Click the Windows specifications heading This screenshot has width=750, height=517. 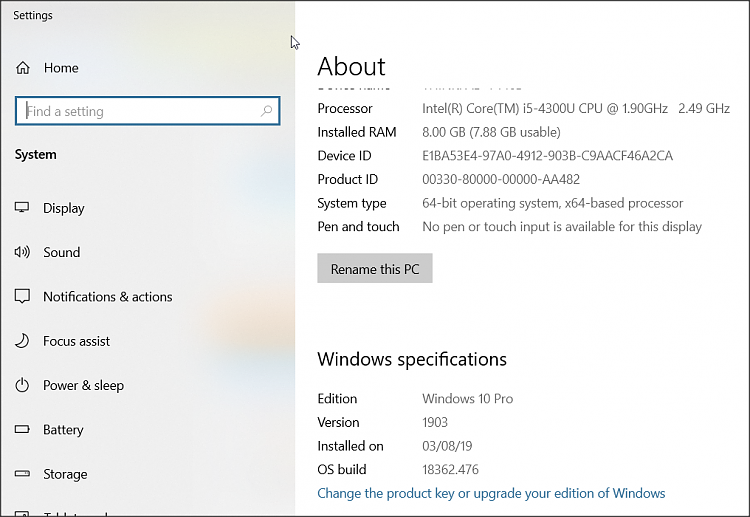[412, 359]
